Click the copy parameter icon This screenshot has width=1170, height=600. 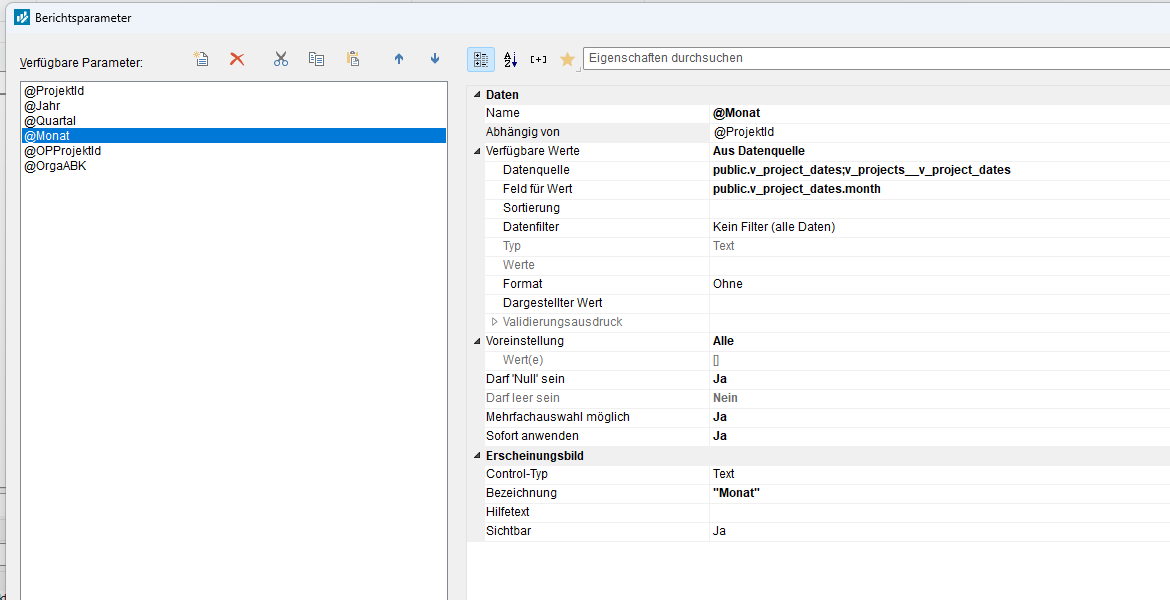coord(316,59)
